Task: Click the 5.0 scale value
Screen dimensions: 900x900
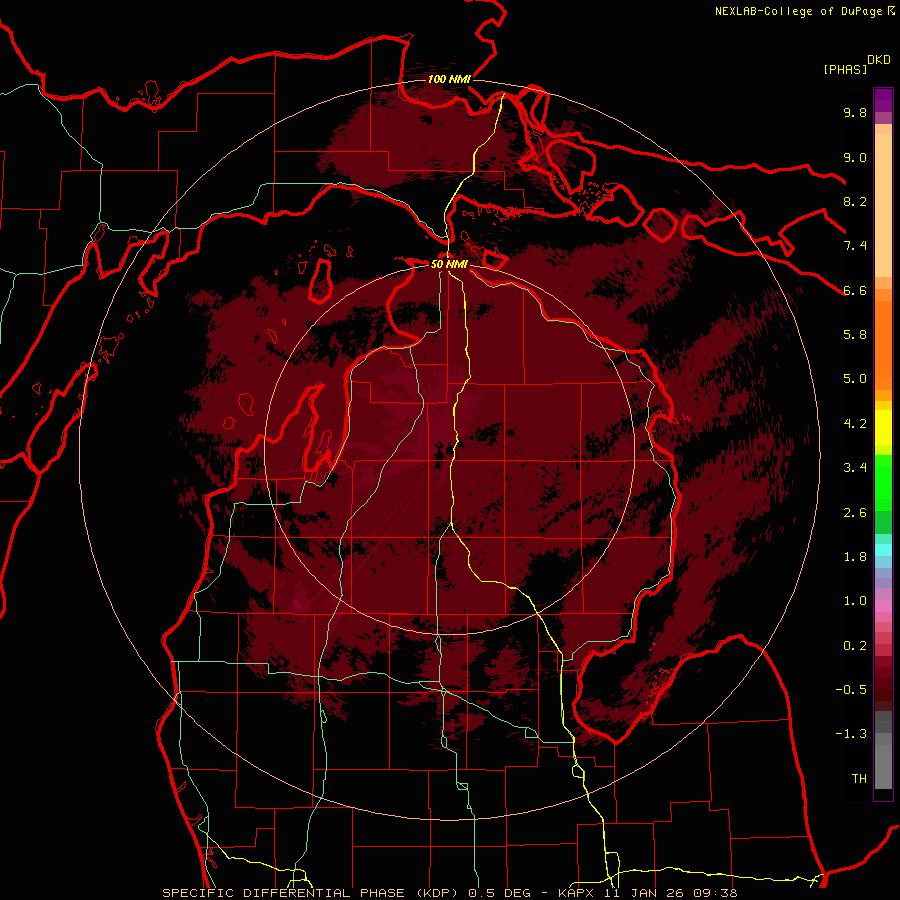Action: click(x=855, y=379)
